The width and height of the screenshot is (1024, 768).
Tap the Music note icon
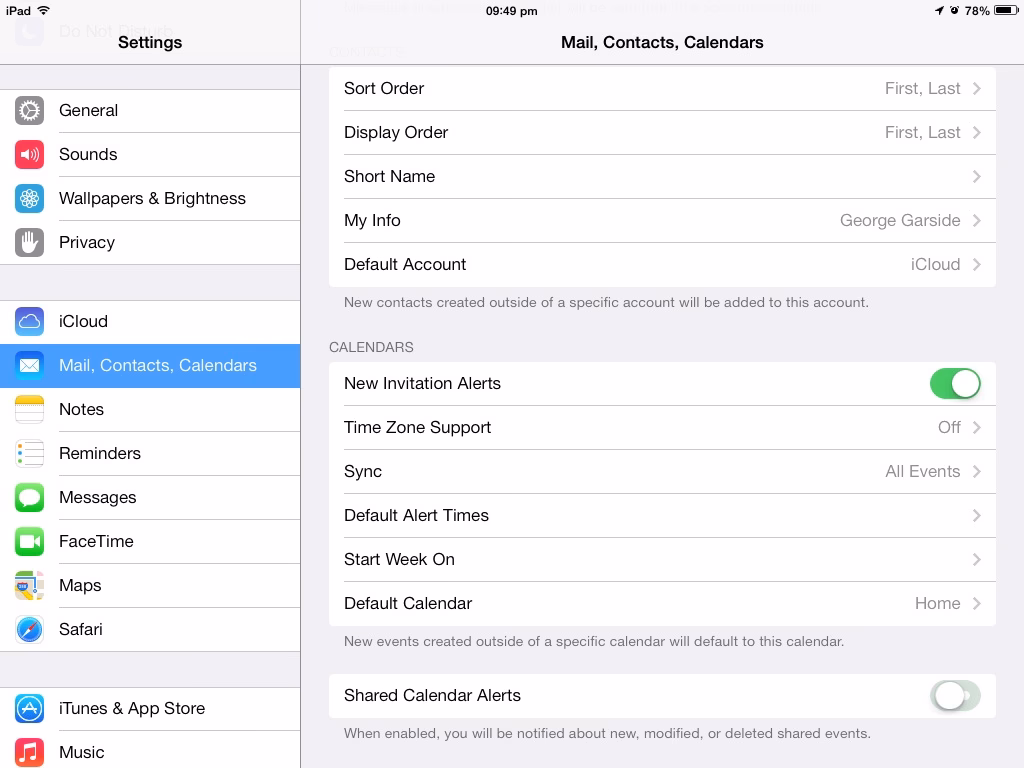(x=29, y=752)
